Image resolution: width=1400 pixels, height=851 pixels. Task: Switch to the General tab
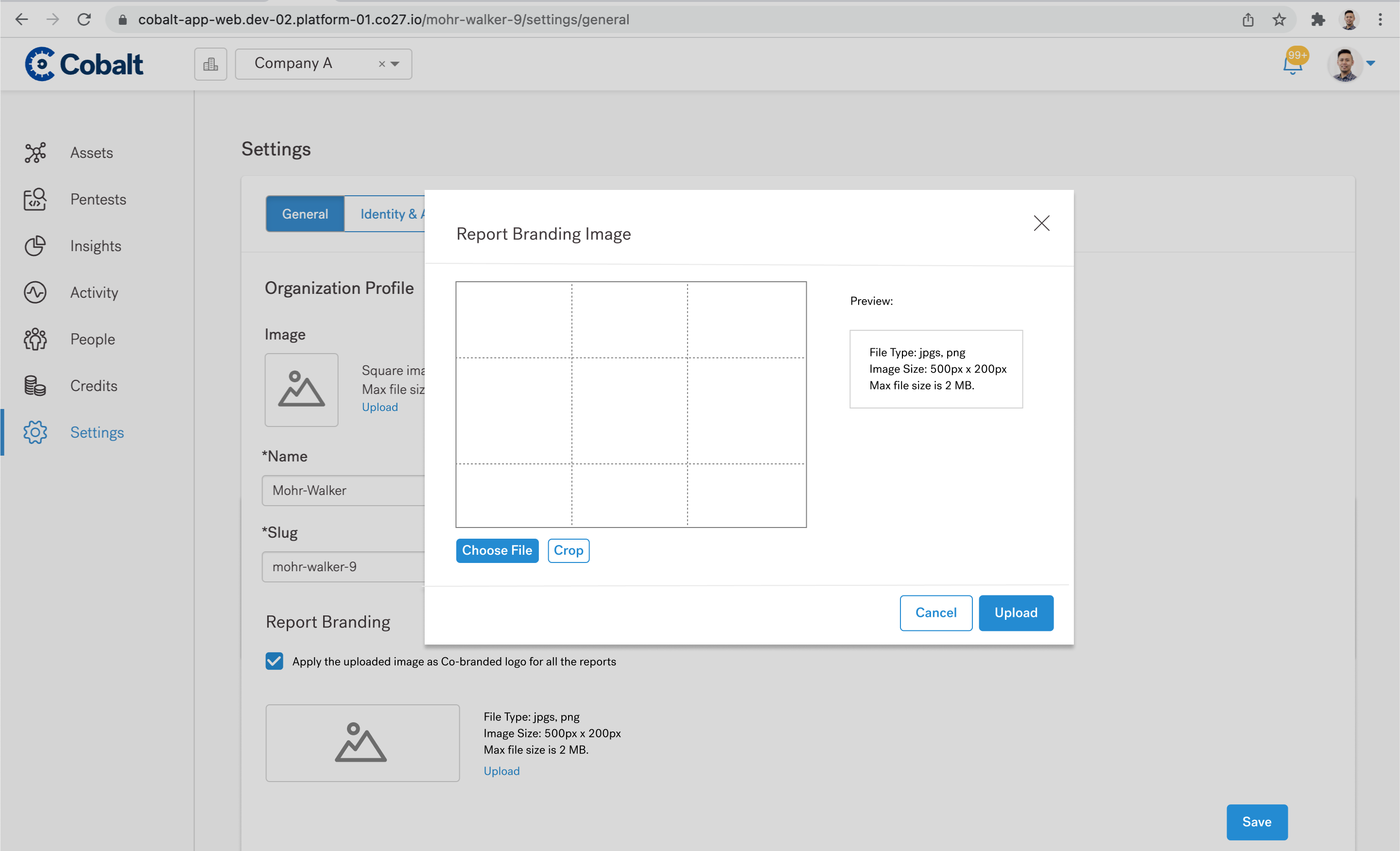305,214
